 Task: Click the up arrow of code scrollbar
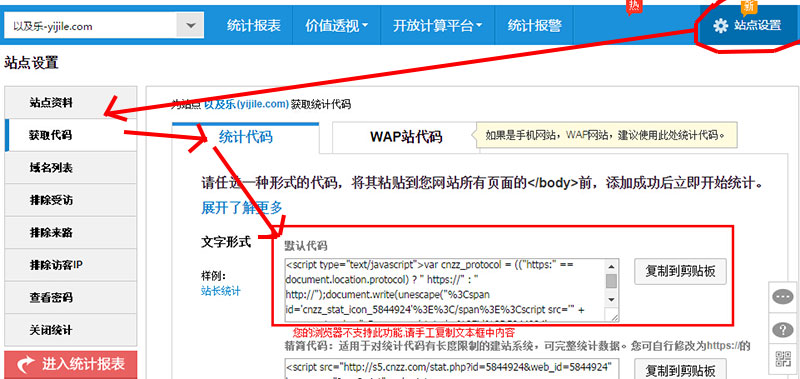click(x=612, y=266)
